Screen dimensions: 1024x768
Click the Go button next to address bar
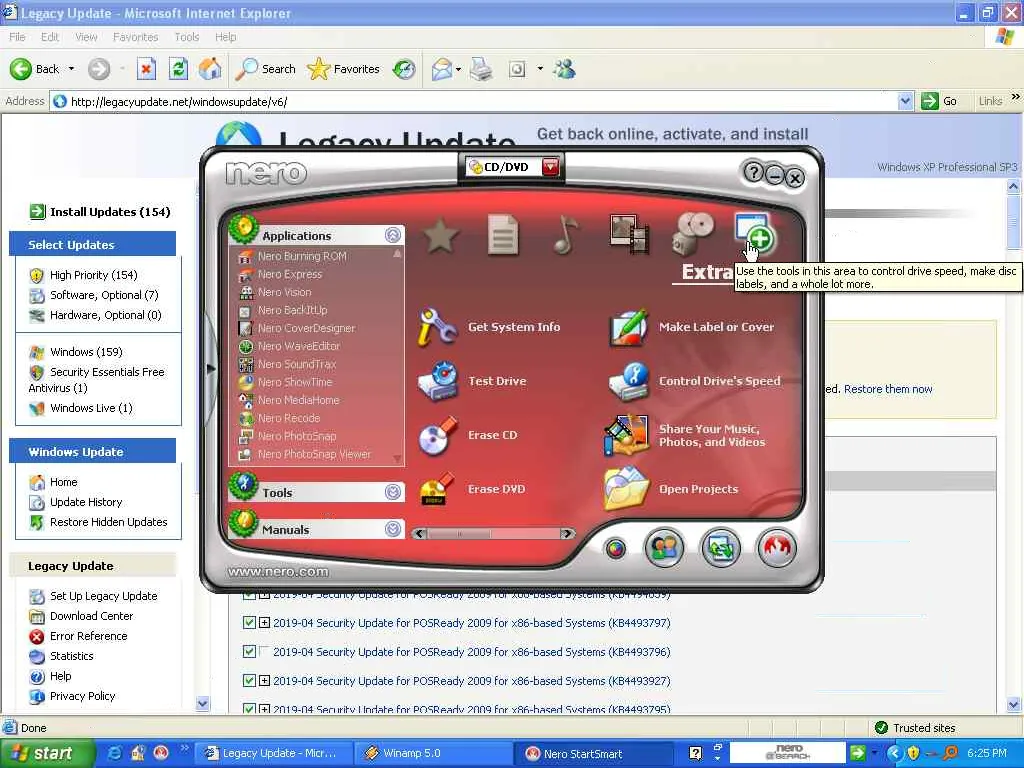939,101
